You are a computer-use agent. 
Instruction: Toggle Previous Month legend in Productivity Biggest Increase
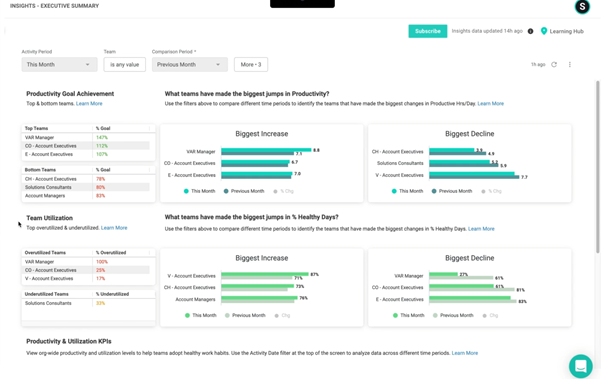(x=244, y=191)
